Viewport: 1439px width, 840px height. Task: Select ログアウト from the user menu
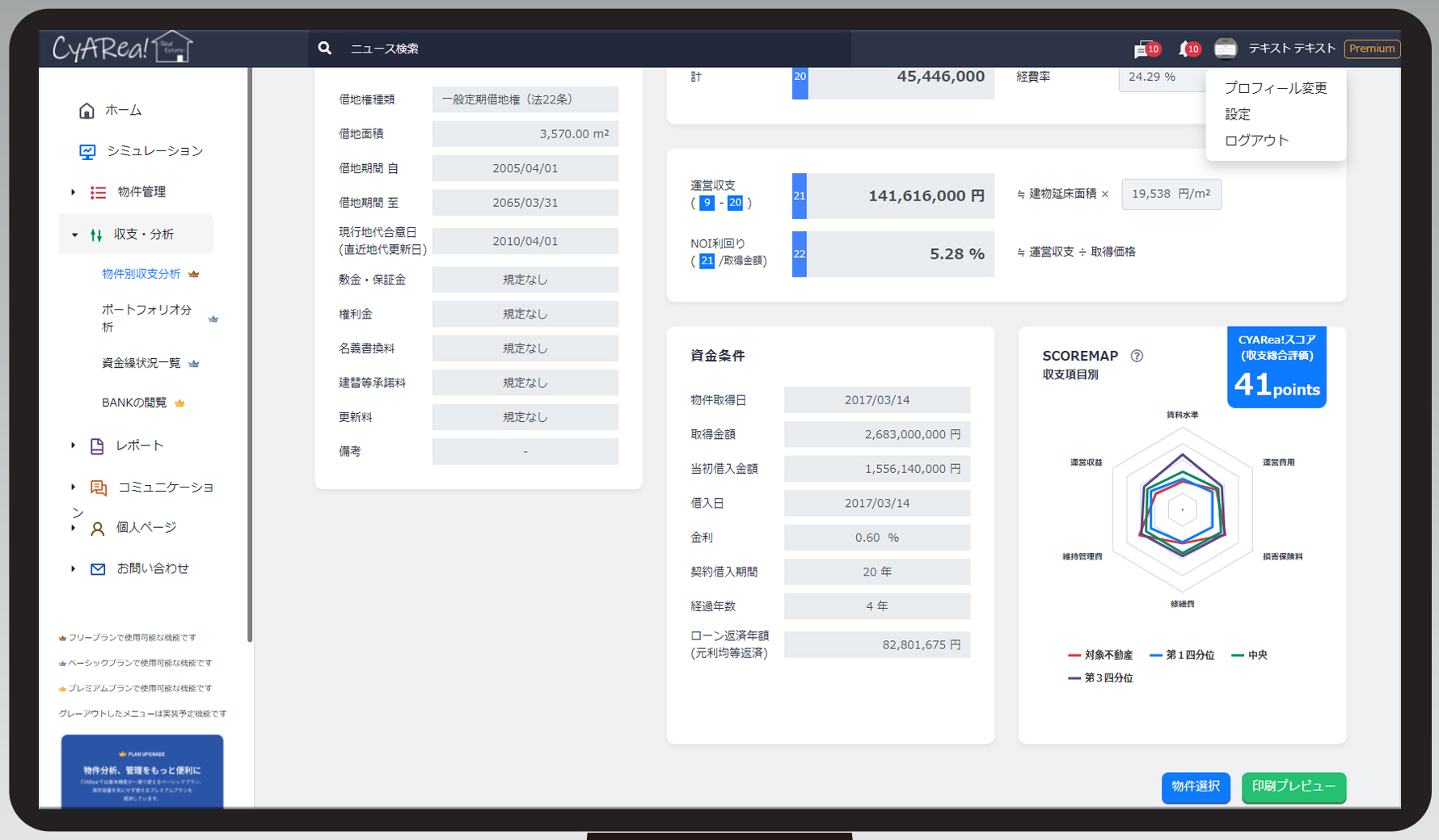(x=1255, y=141)
